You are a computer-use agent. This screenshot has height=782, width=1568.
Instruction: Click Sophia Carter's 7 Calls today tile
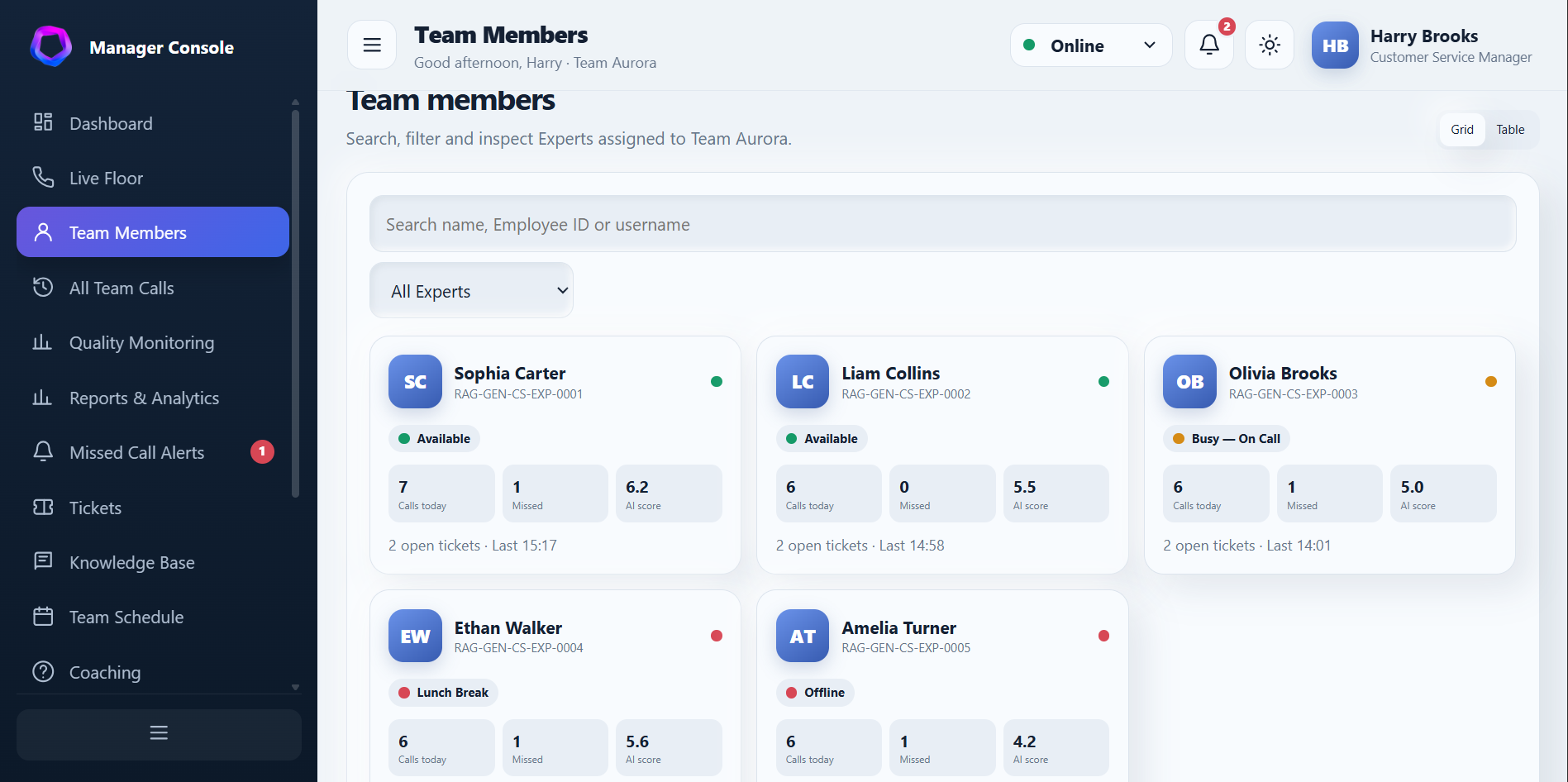pos(441,494)
